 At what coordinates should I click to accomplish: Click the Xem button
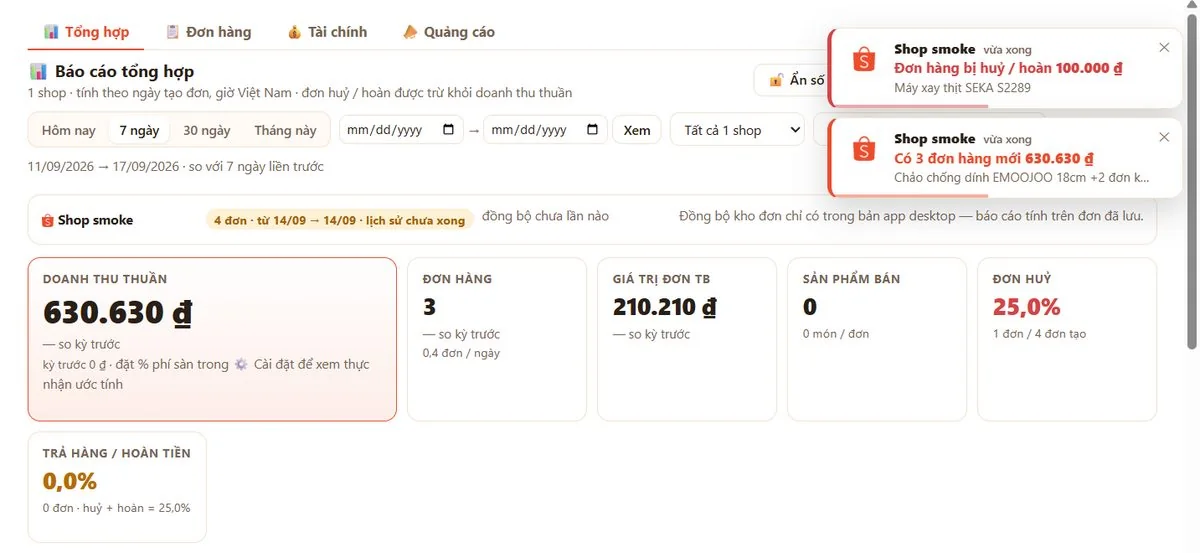[x=637, y=130]
